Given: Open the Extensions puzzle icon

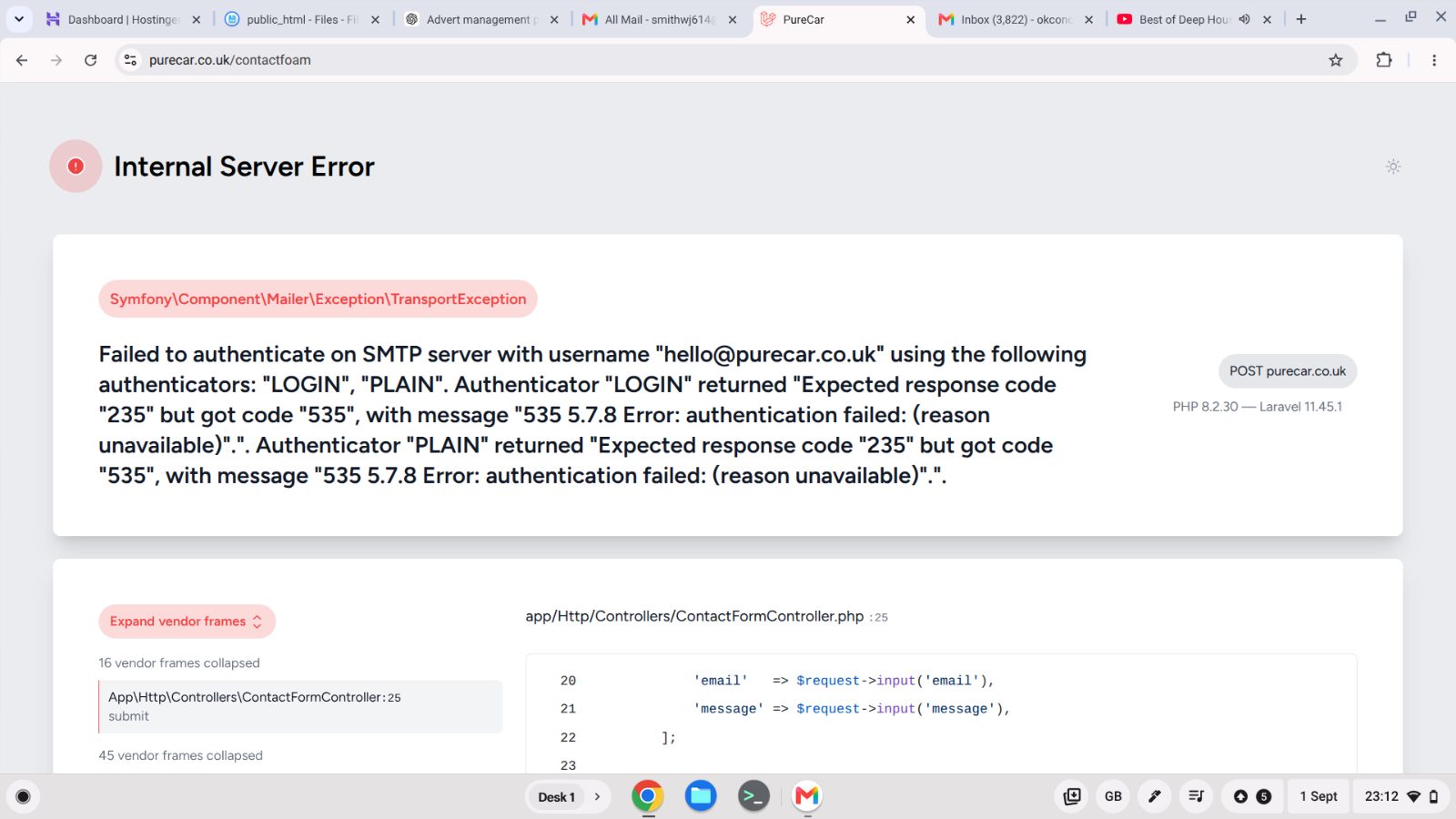Looking at the screenshot, I should point(1384,60).
